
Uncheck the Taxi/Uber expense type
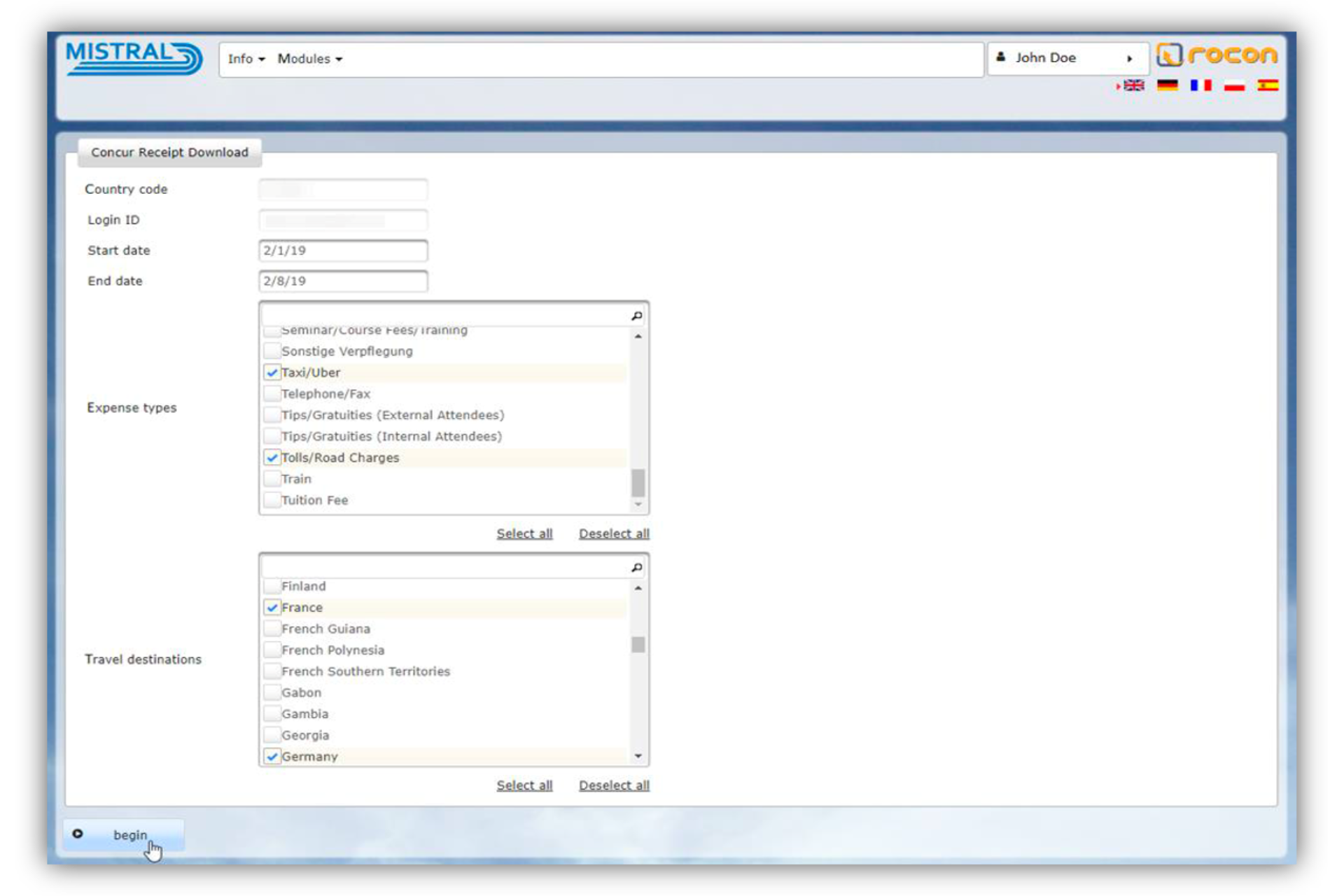[272, 372]
